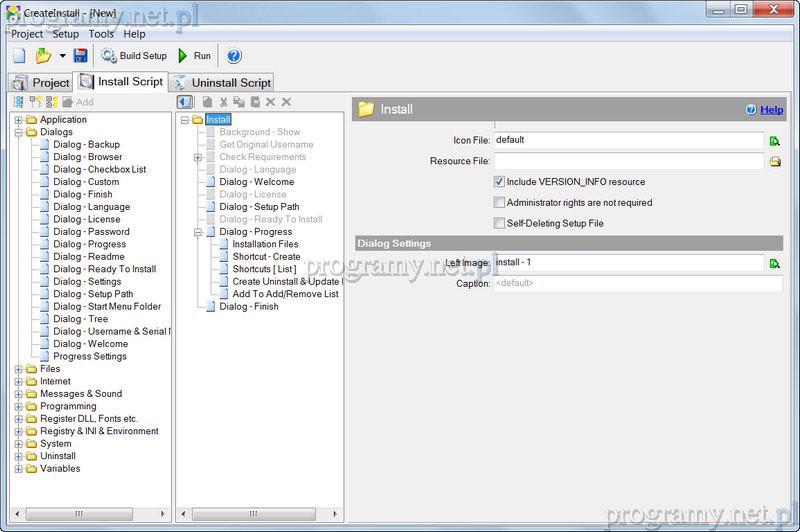Viewport: 800px width, 532px height.
Task: Toggle the script panel view icon above Install tree
Action: point(185,102)
